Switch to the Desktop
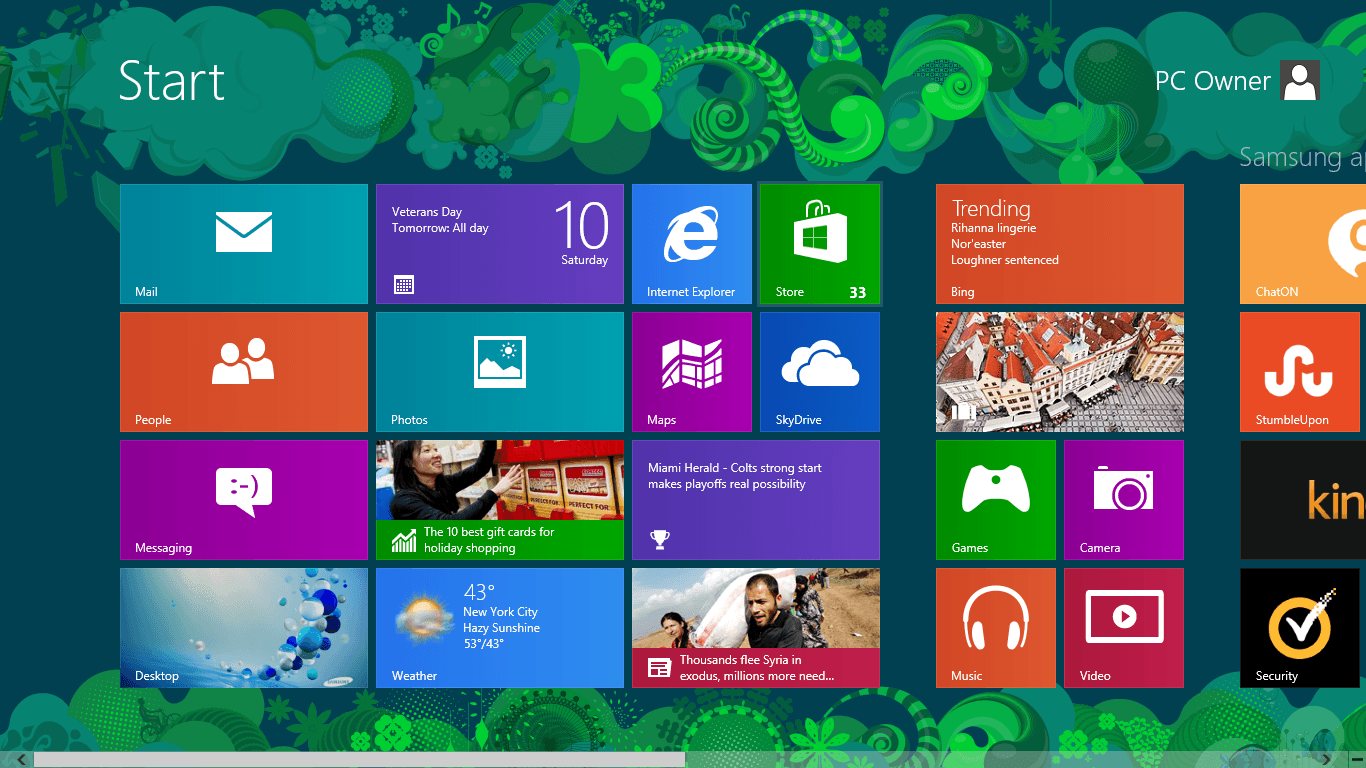The width and height of the screenshot is (1366, 768). pos(243,627)
